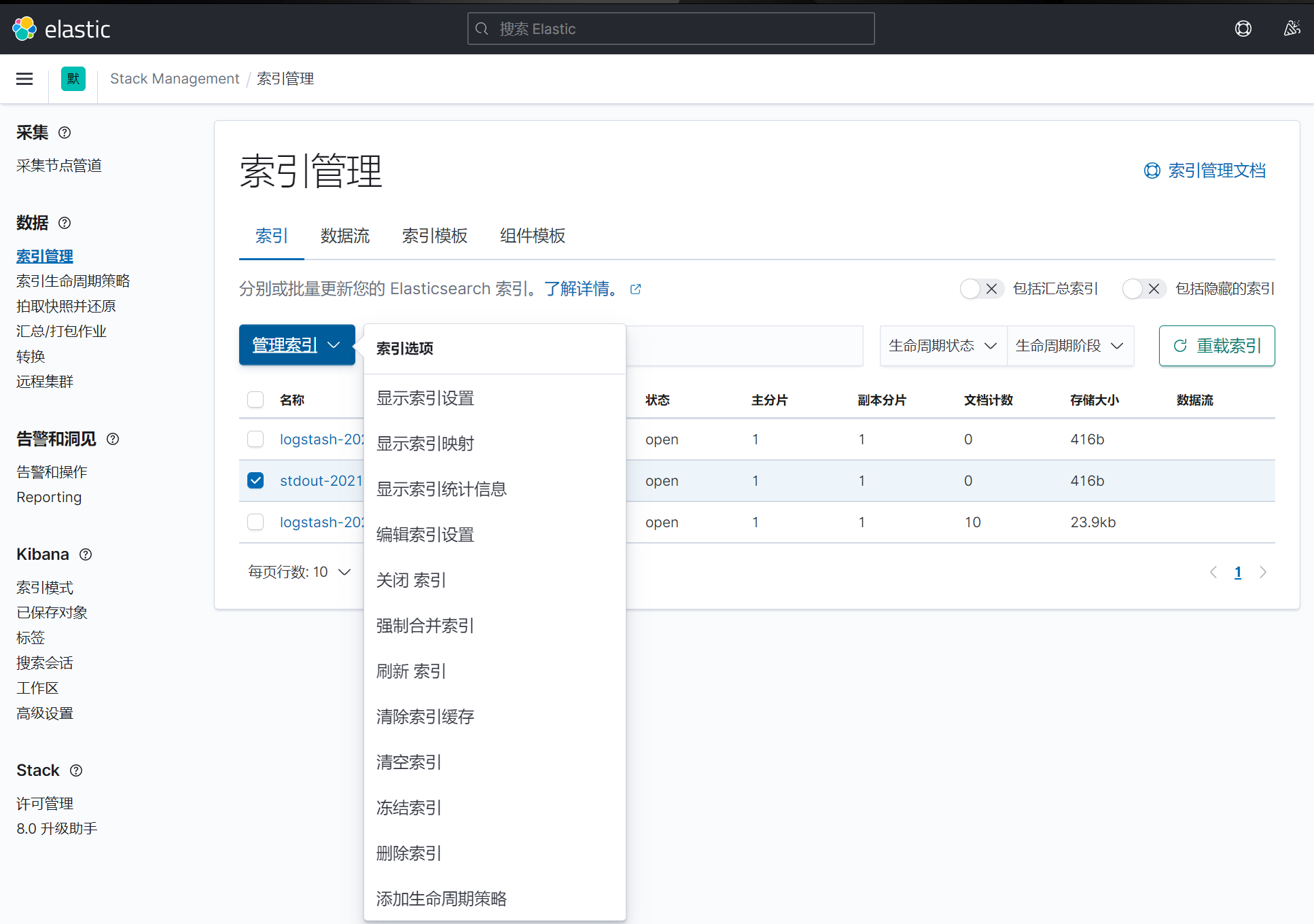1314x924 pixels.
Task: Collapse the 管理索引 dropdown button
Action: coord(297,345)
